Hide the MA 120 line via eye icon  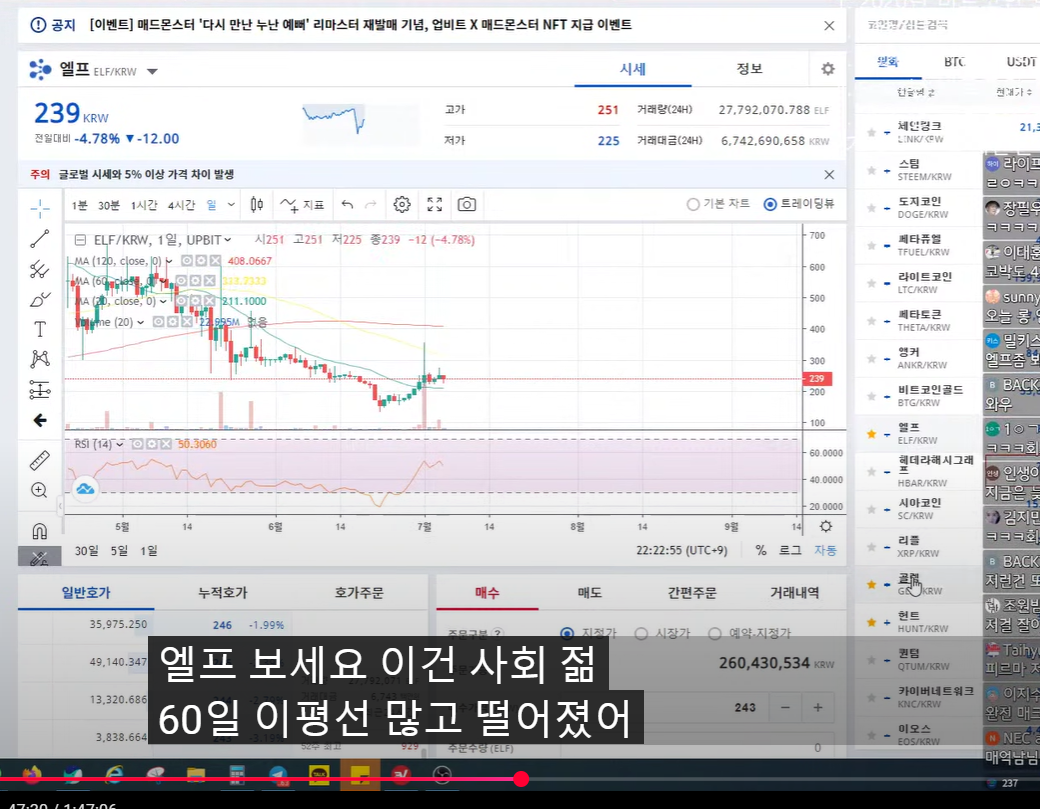coord(187,261)
